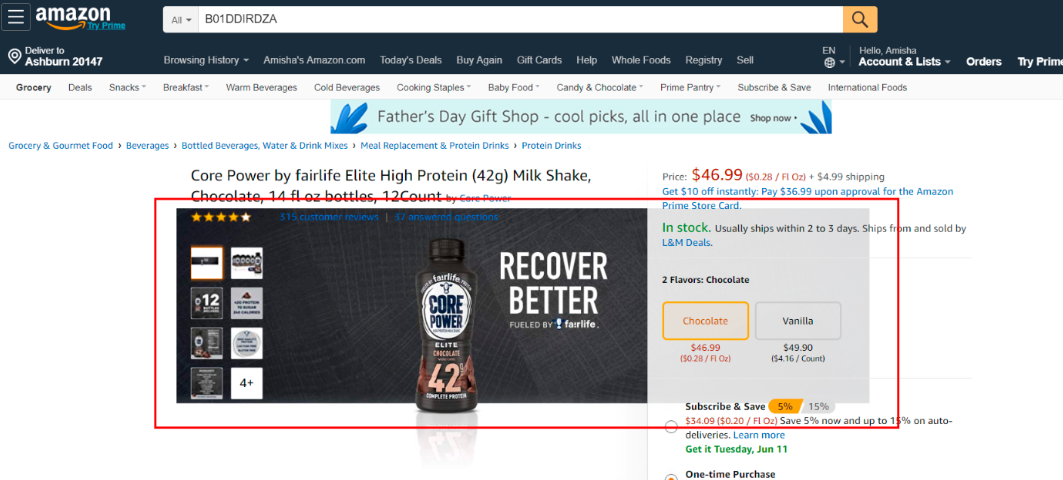This screenshot has width=1063, height=480.
Task: Open the All search category dropdown
Action: tap(181, 20)
